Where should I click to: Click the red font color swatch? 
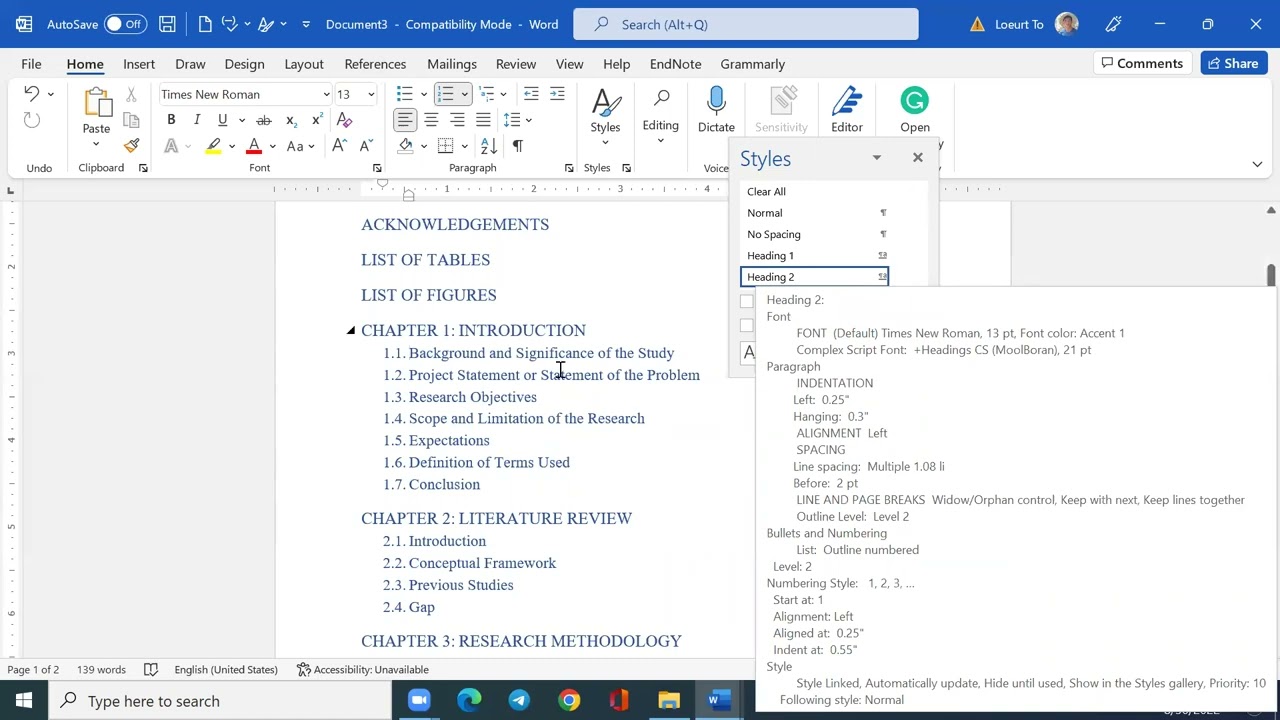pyautogui.click(x=254, y=146)
